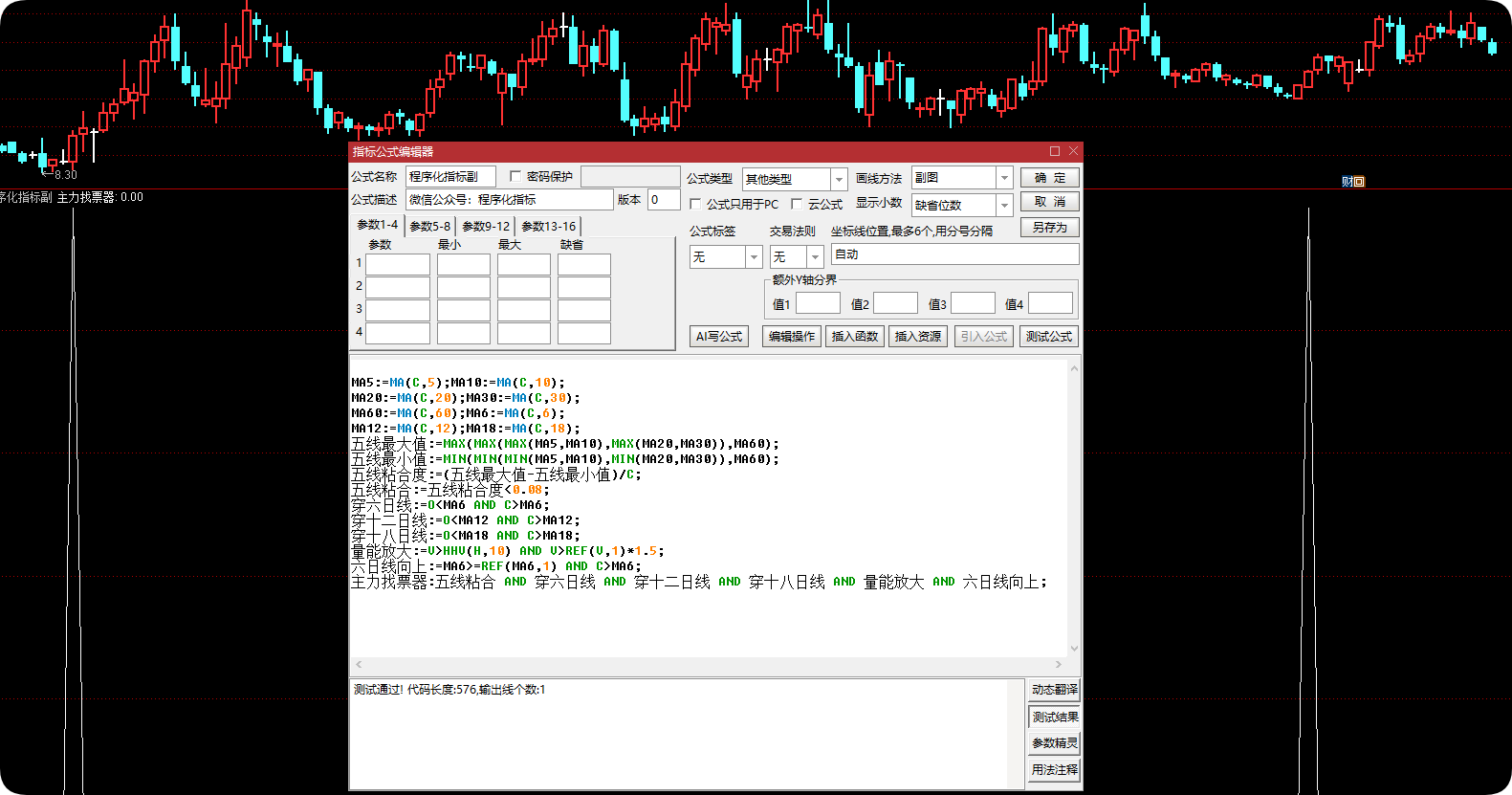Click the code editor's scroll-left arrow
1512x795 pixels.
(359, 664)
